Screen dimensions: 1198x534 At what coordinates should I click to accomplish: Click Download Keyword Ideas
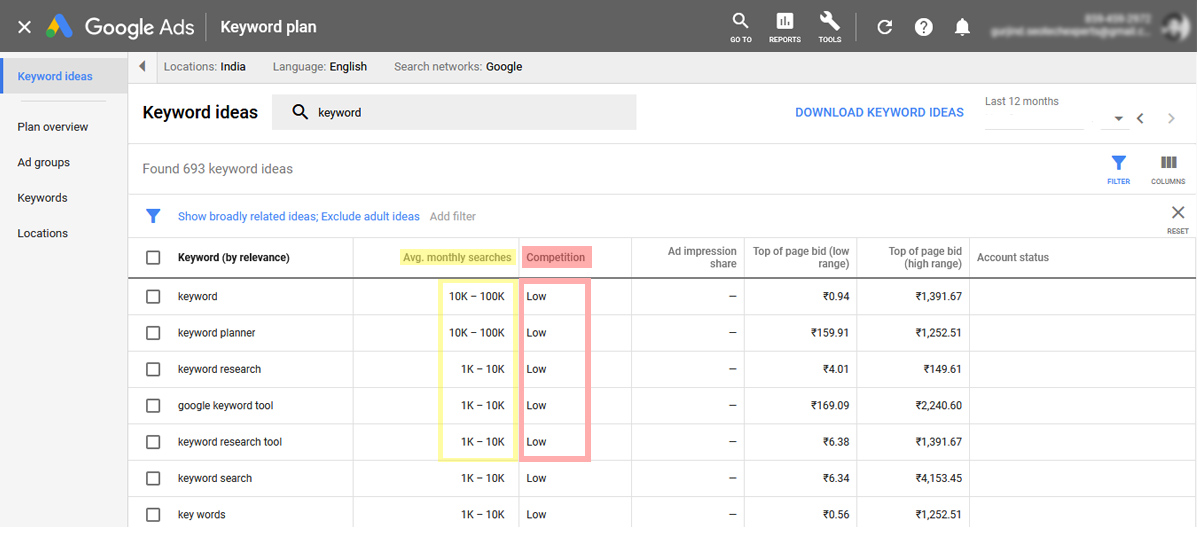point(879,112)
